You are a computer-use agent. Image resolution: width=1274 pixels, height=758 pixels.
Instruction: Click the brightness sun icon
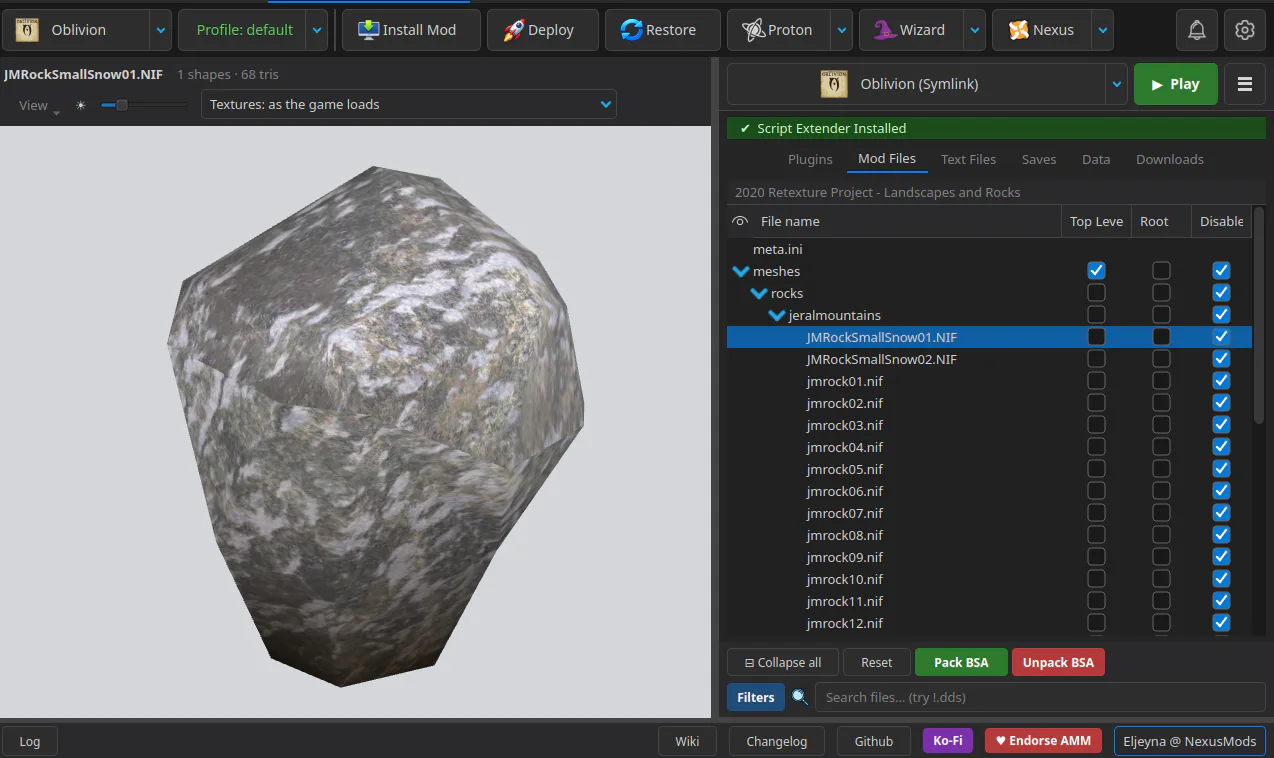click(x=81, y=105)
